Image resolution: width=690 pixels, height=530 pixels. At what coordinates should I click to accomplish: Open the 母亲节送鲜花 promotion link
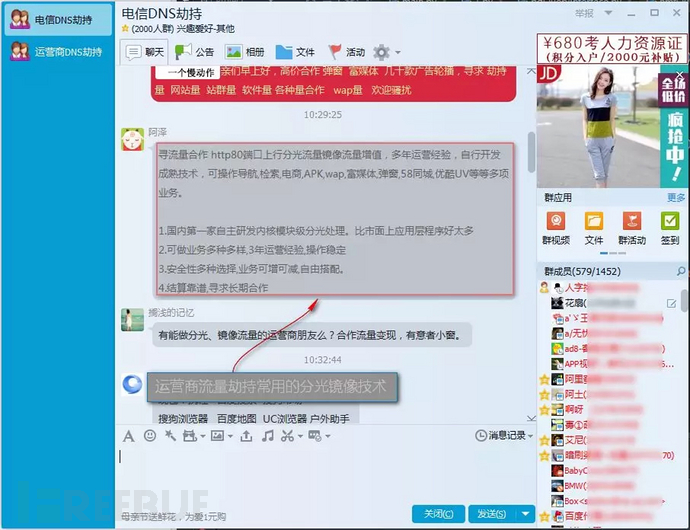point(174,516)
